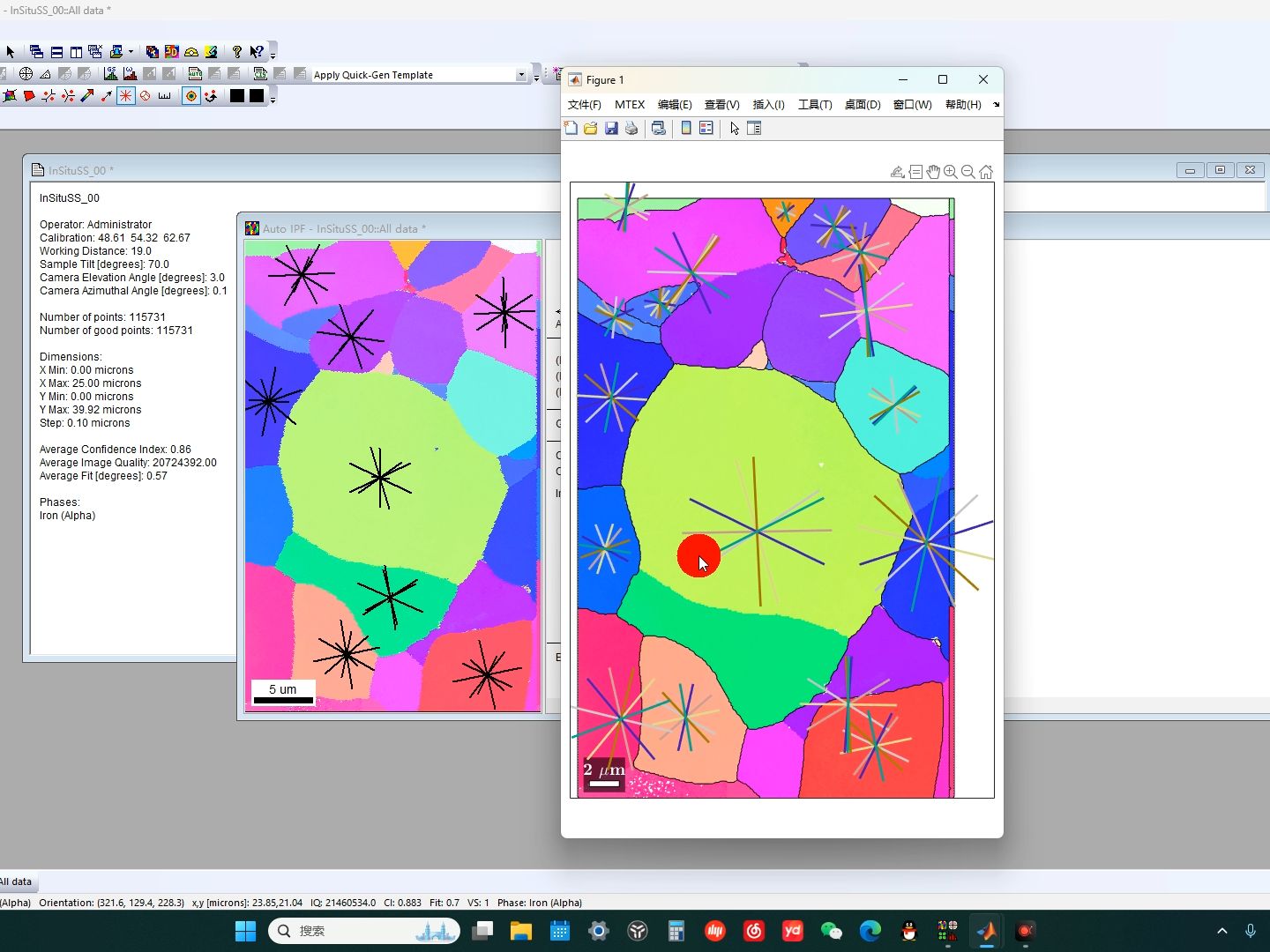
Task: Select the arrow pointer tool in OIM toolbar
Action: click(x=11, y=52)
